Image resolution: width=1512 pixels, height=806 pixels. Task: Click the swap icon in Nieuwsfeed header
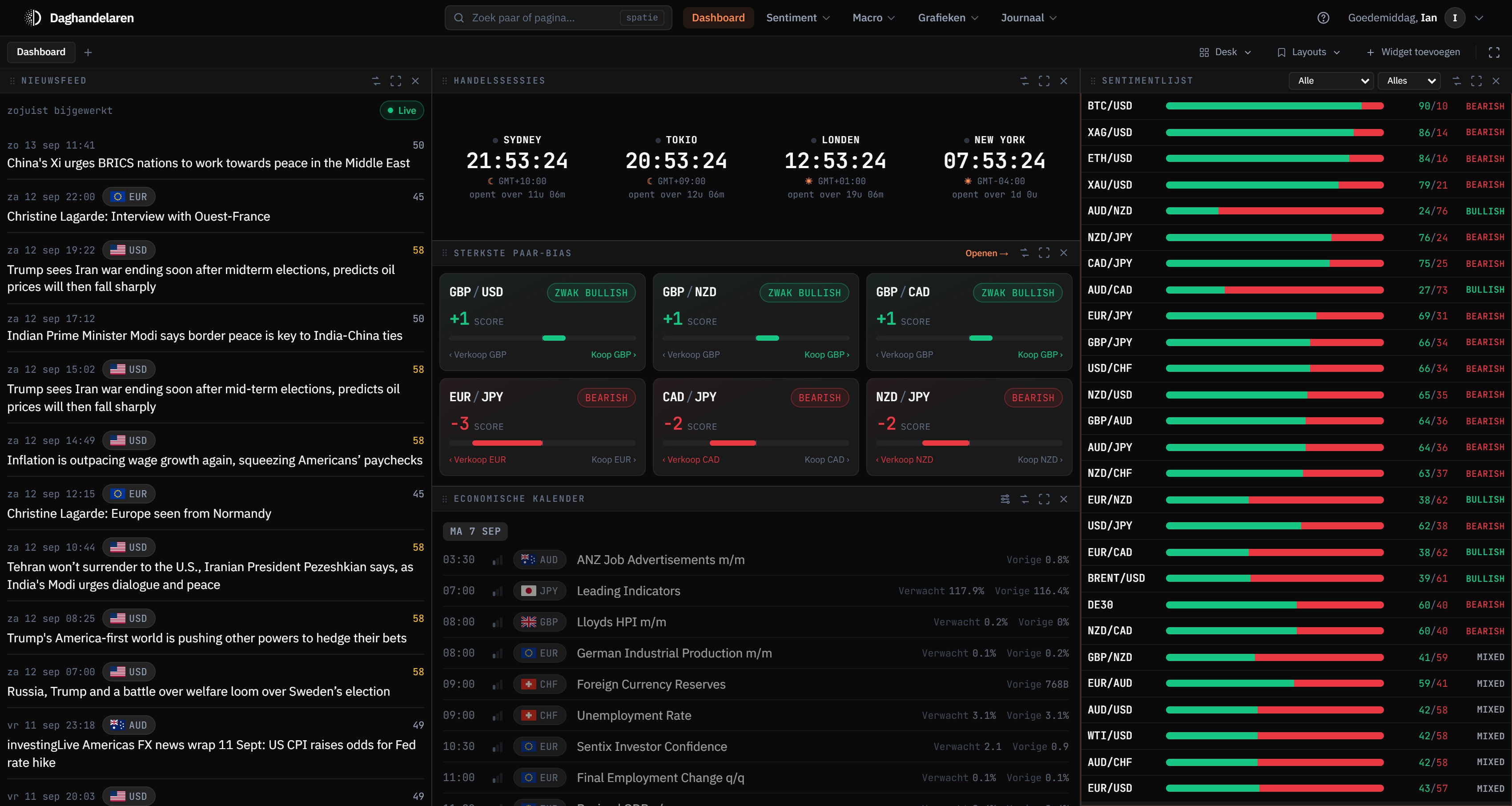click(376, 81)
